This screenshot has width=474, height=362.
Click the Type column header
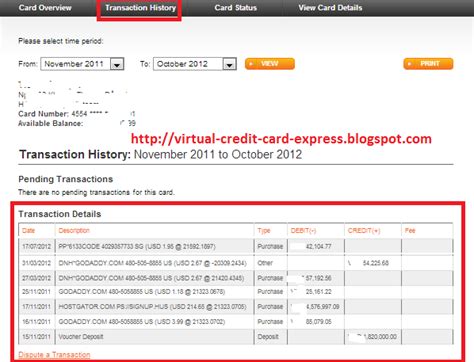point(264,231)
